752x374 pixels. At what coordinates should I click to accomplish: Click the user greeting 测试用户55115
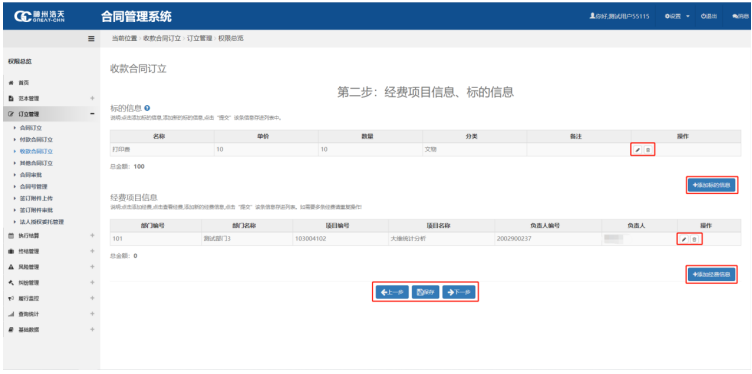[620, 16]
